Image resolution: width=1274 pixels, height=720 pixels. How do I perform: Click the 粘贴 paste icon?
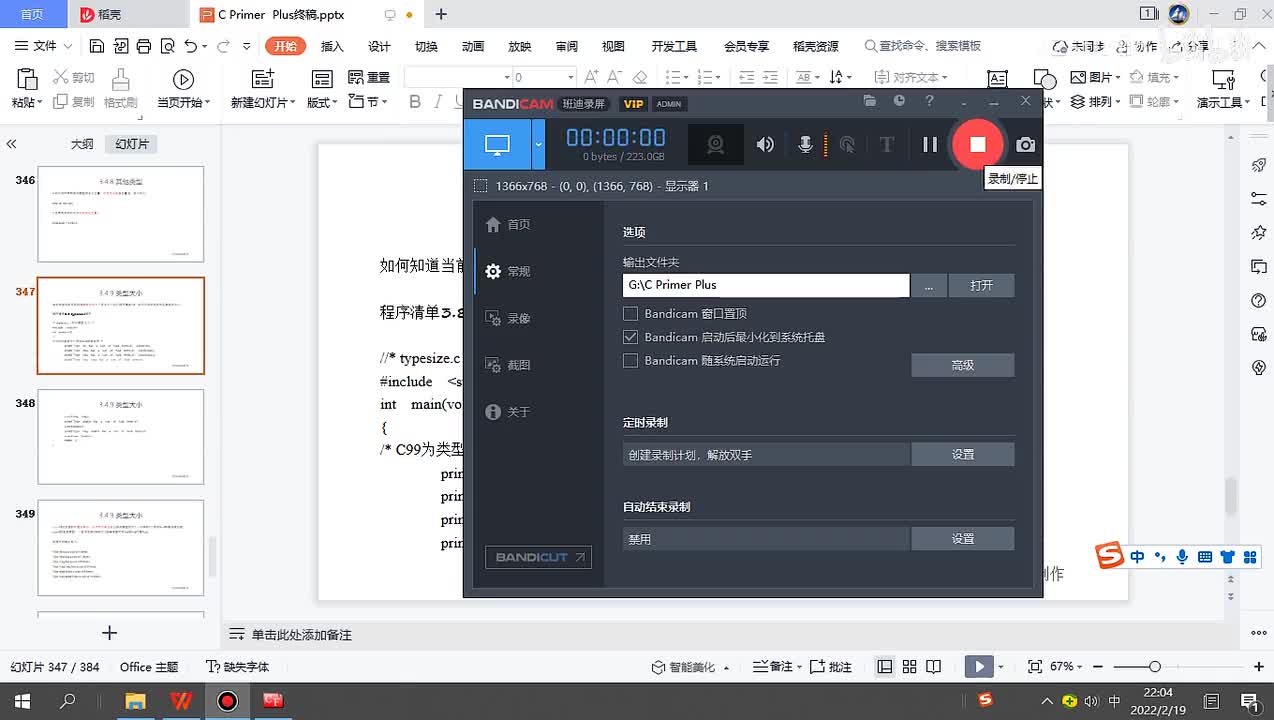[x=27, y=80]
